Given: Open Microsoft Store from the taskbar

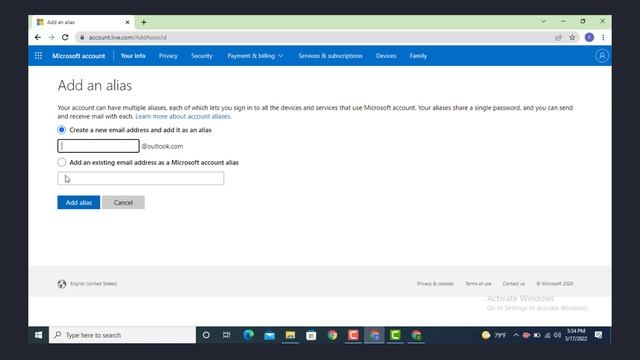Looking at the screenshot, I should 311,335.
